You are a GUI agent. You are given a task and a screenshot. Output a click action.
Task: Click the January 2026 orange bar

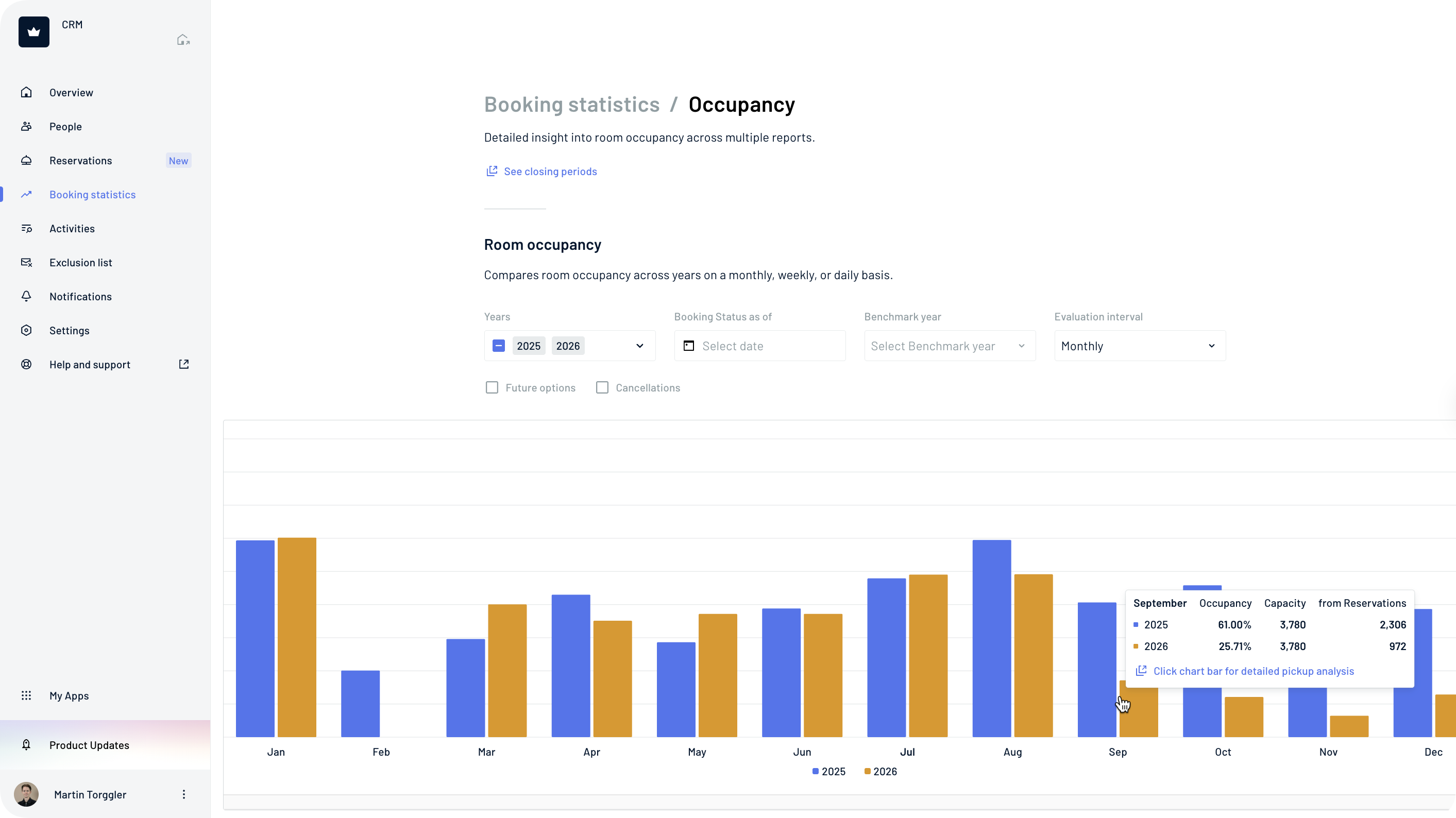coord(297,637)
